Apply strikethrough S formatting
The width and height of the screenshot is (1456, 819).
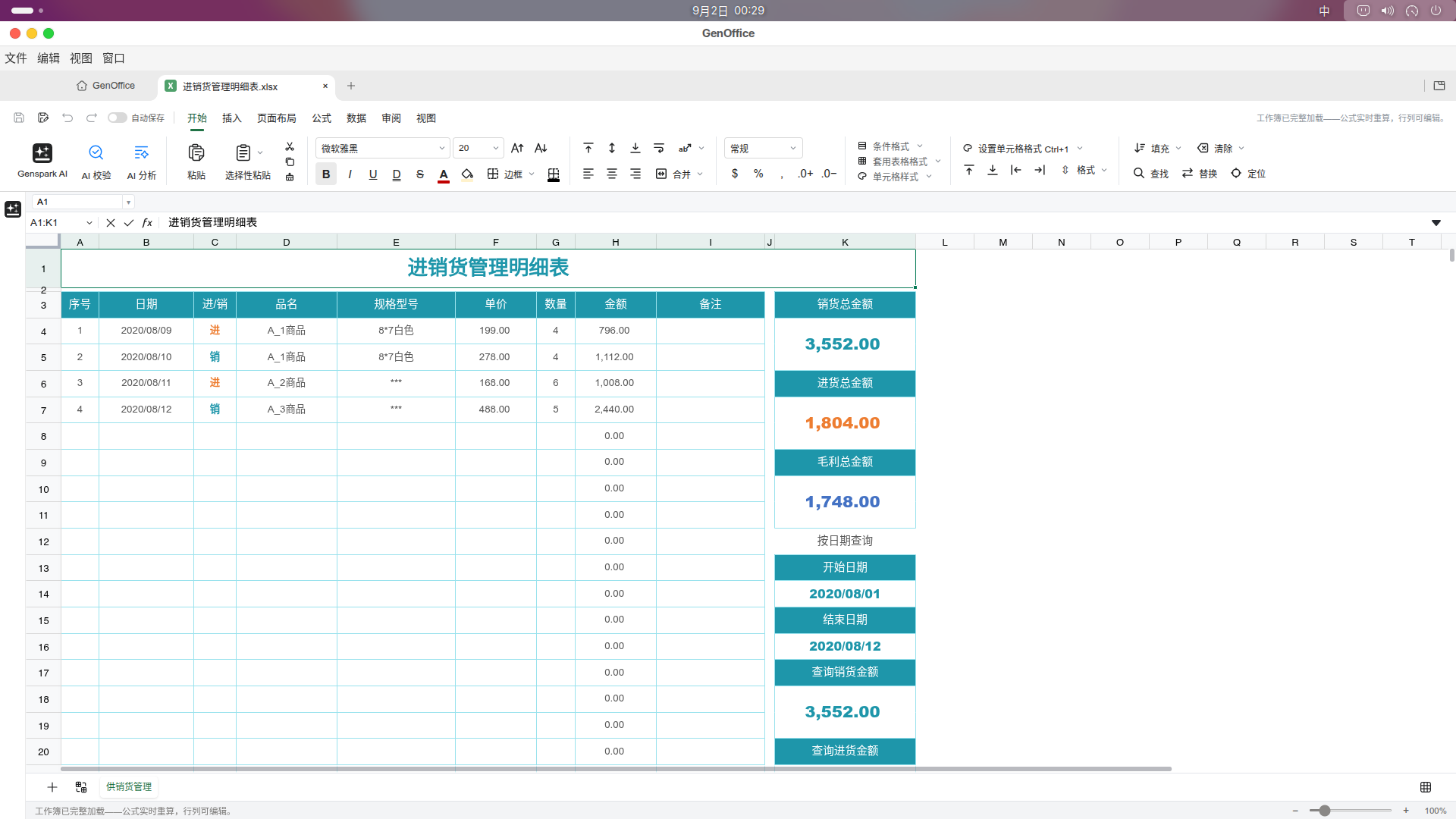420,174
